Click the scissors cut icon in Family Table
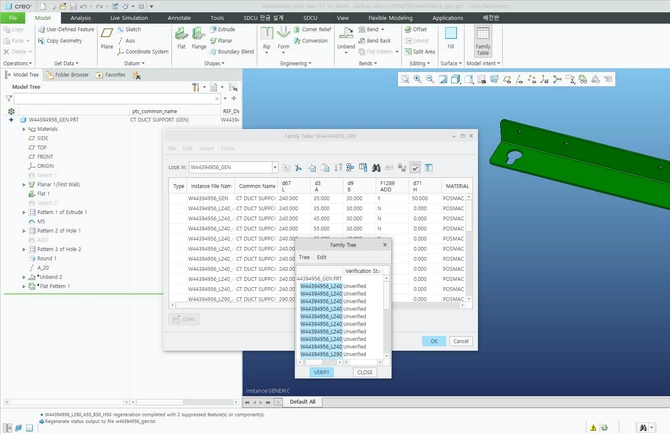670x434 pixels. [298, 167]
